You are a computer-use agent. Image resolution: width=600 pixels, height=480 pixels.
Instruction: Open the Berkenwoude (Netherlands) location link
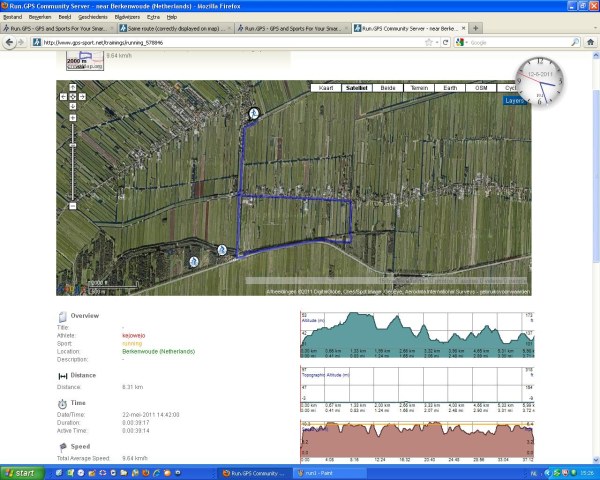click(160, 351)
